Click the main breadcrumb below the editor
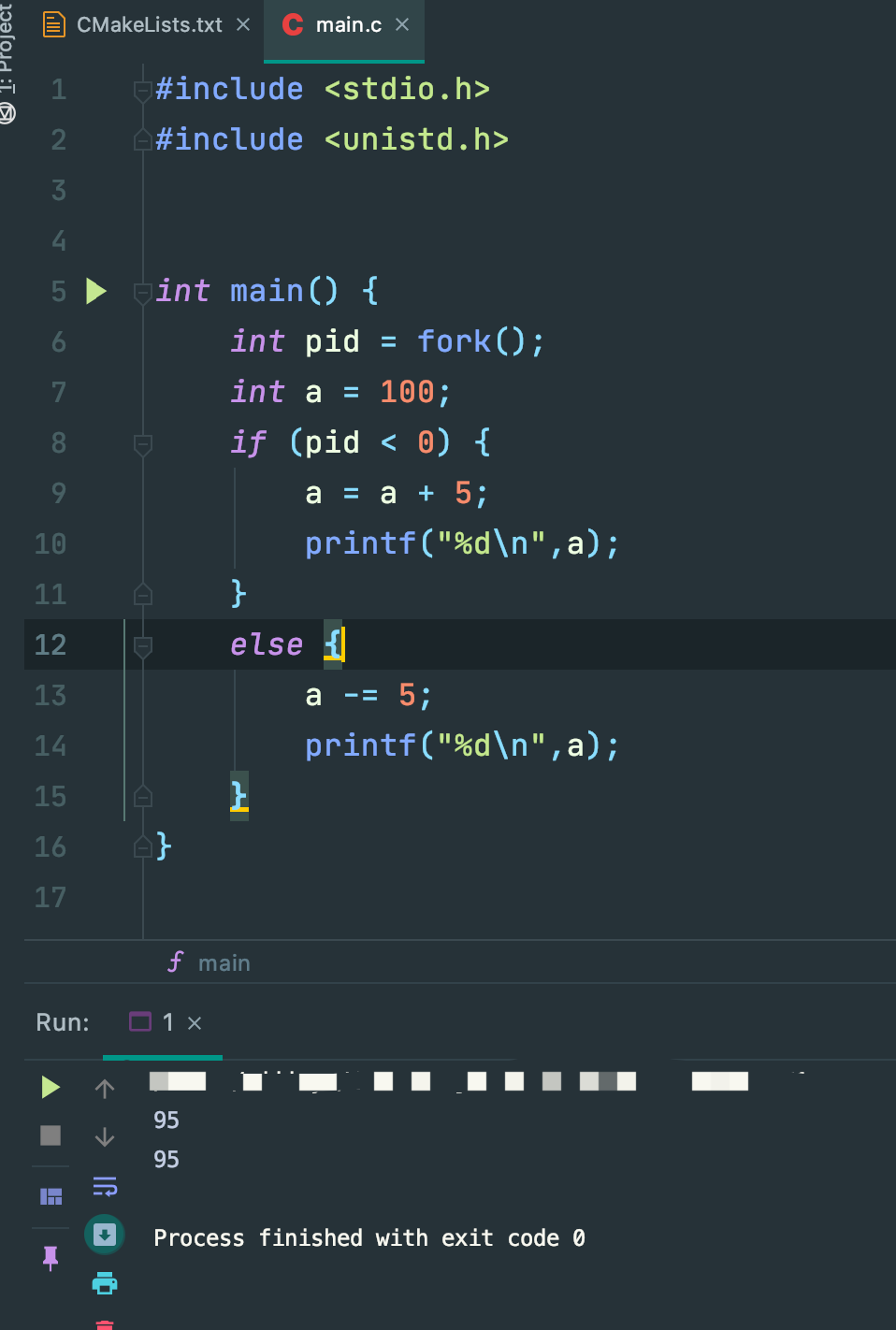 pos(224,961)
